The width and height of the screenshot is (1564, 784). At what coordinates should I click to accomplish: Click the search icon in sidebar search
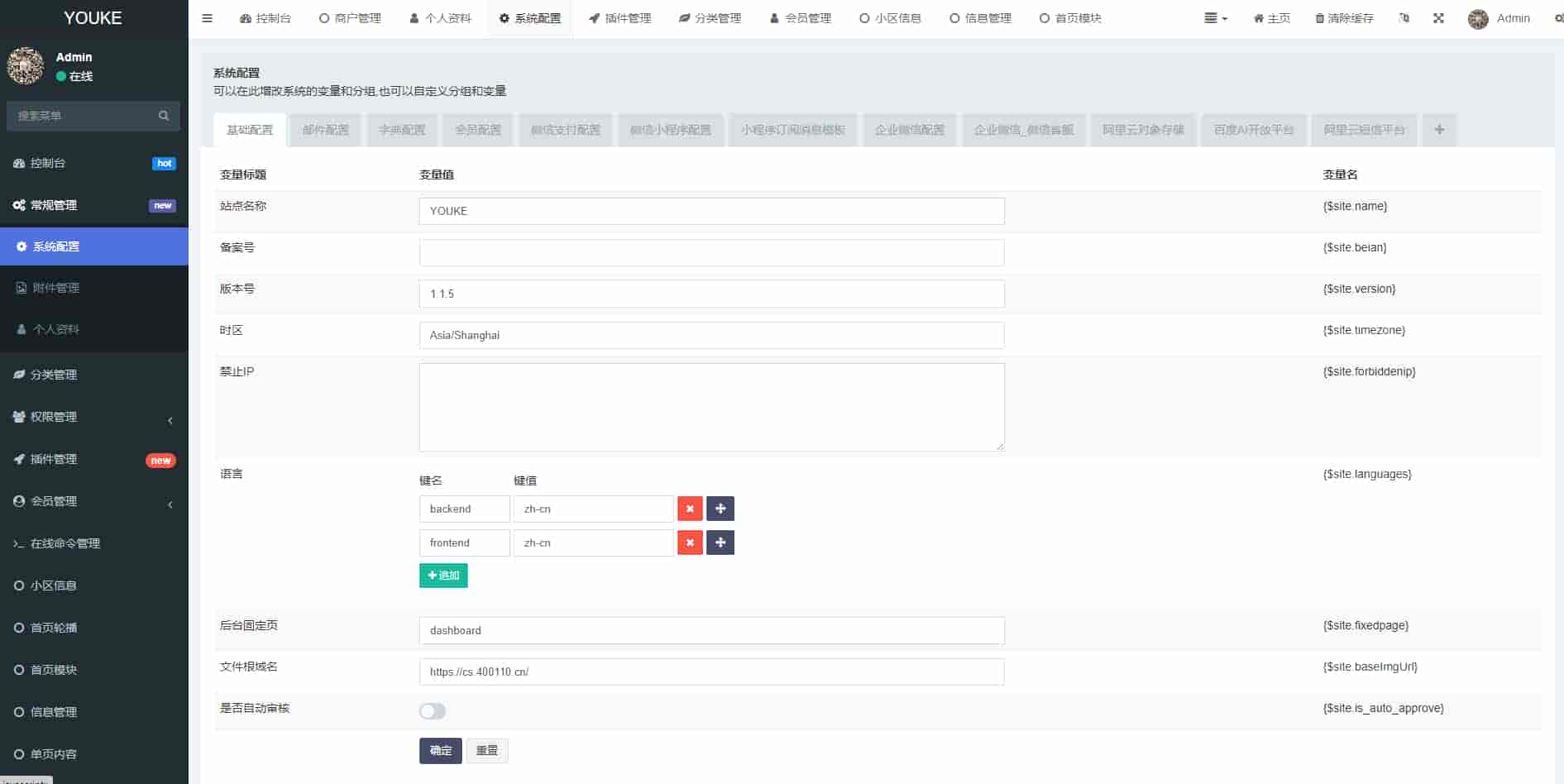164,116
